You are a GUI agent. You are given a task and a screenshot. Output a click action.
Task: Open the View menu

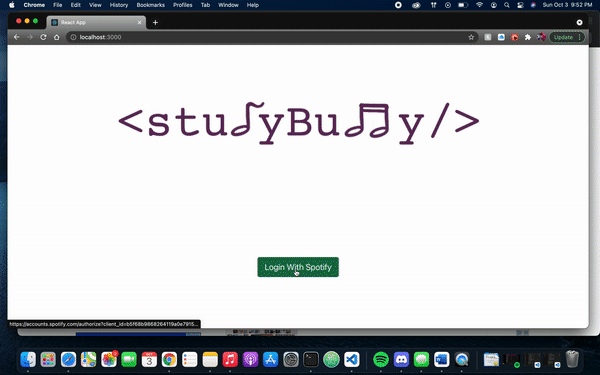point(95,5)
